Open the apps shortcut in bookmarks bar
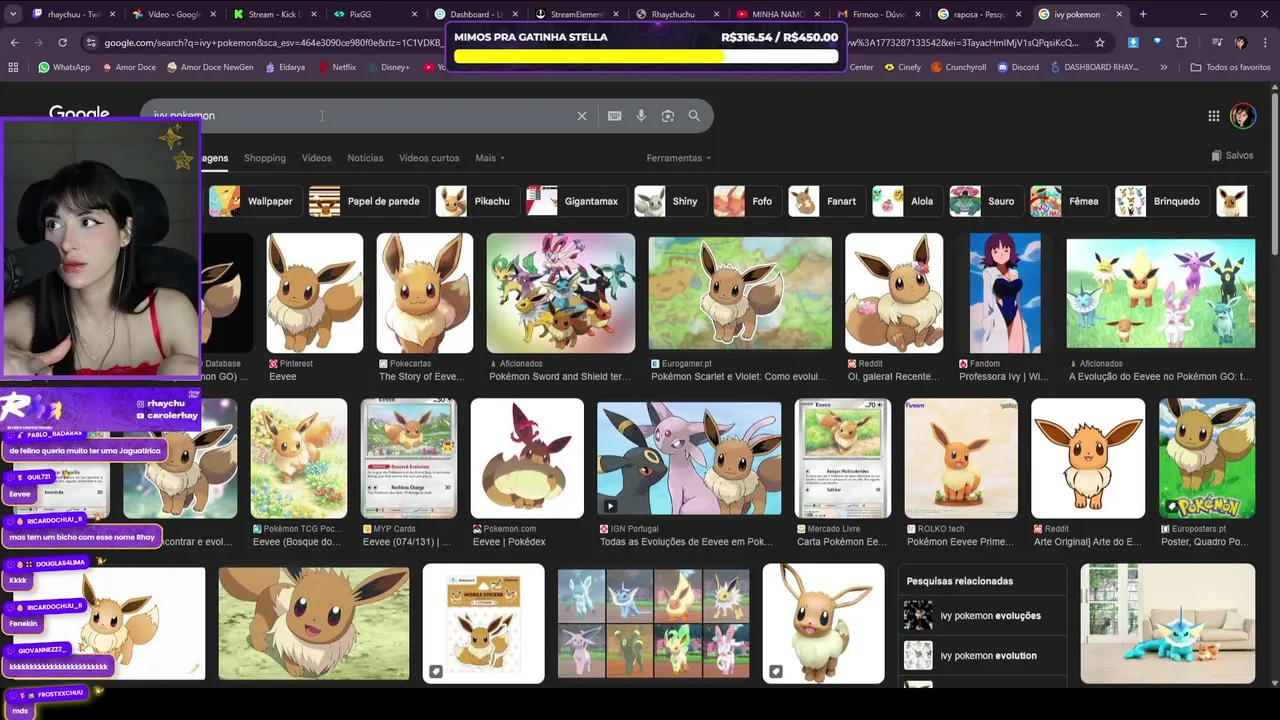This screenshot has width=1280, height=720. (13, 67)
